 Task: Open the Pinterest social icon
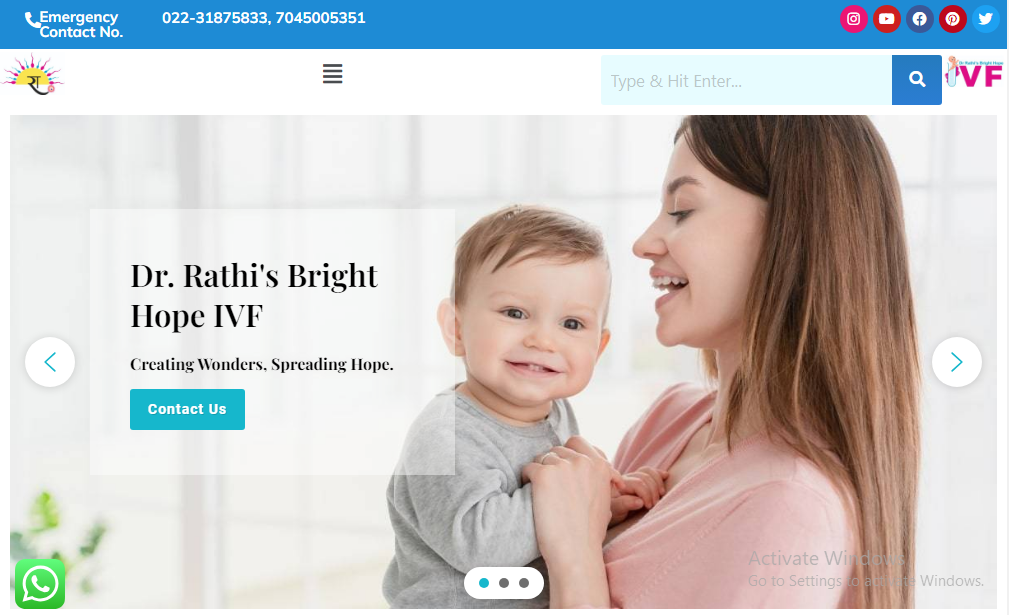point(952,19)
